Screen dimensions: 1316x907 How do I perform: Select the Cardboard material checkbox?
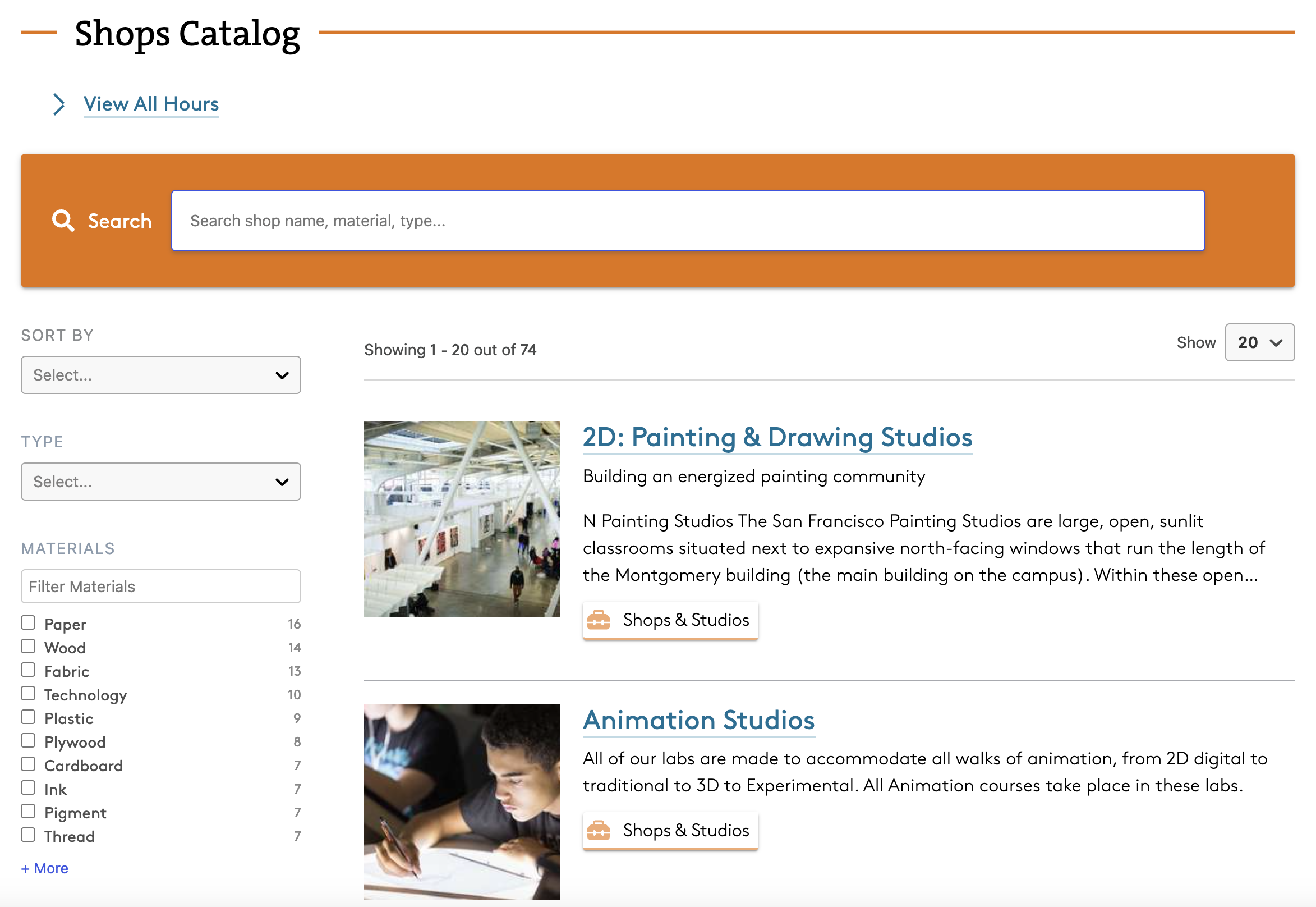pyautogui.click(x=29, y=764)
